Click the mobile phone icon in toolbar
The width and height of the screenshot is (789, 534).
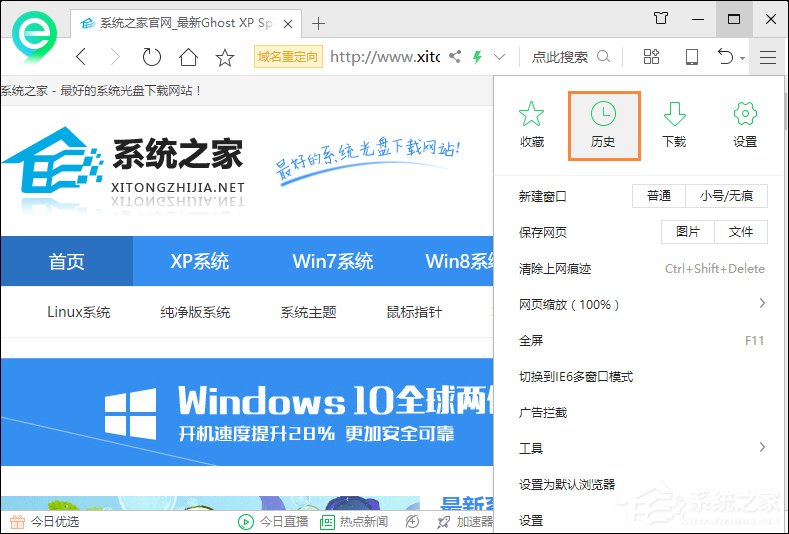point(692,57)
